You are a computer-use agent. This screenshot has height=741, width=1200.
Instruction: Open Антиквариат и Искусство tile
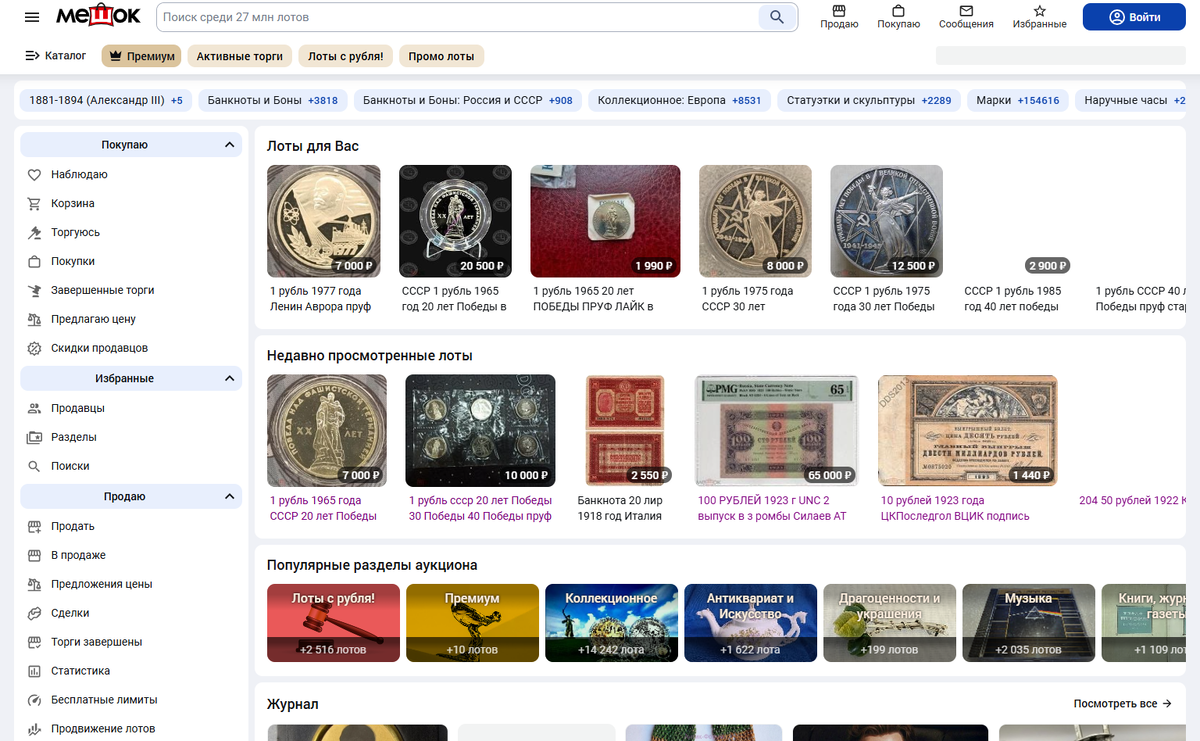tap(750, 623)
